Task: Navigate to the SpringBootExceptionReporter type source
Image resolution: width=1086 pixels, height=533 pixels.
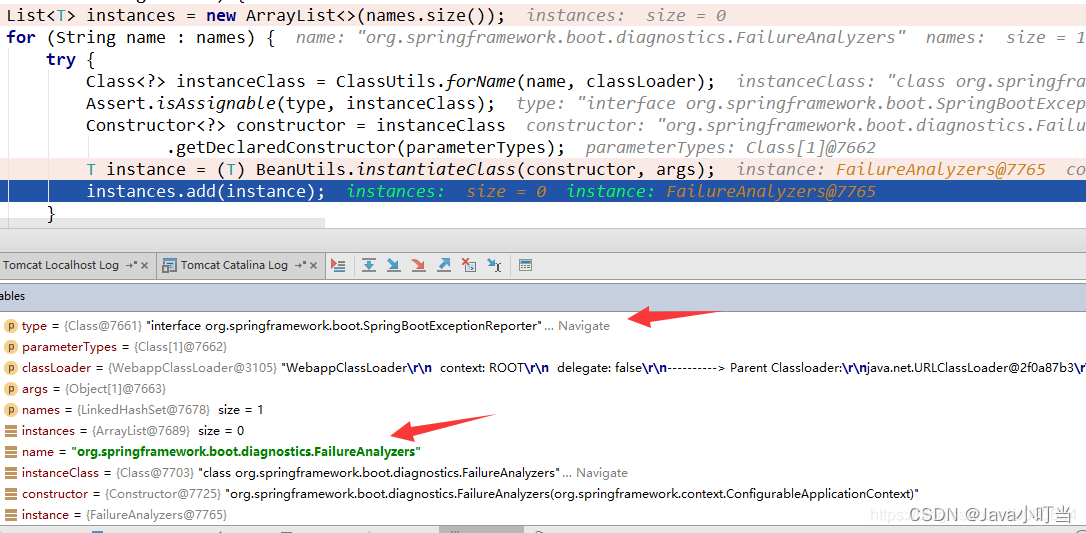Action: tap(584, 326)
